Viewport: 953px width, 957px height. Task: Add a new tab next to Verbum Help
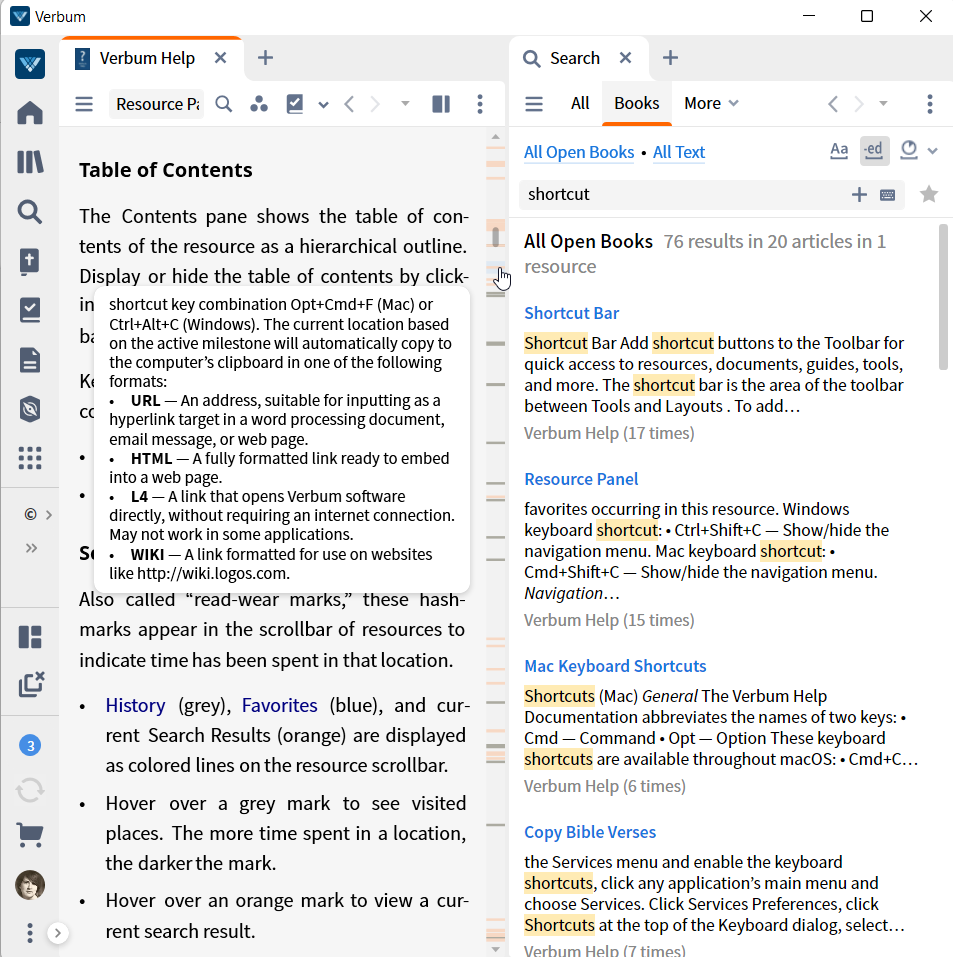pos(265,58)
